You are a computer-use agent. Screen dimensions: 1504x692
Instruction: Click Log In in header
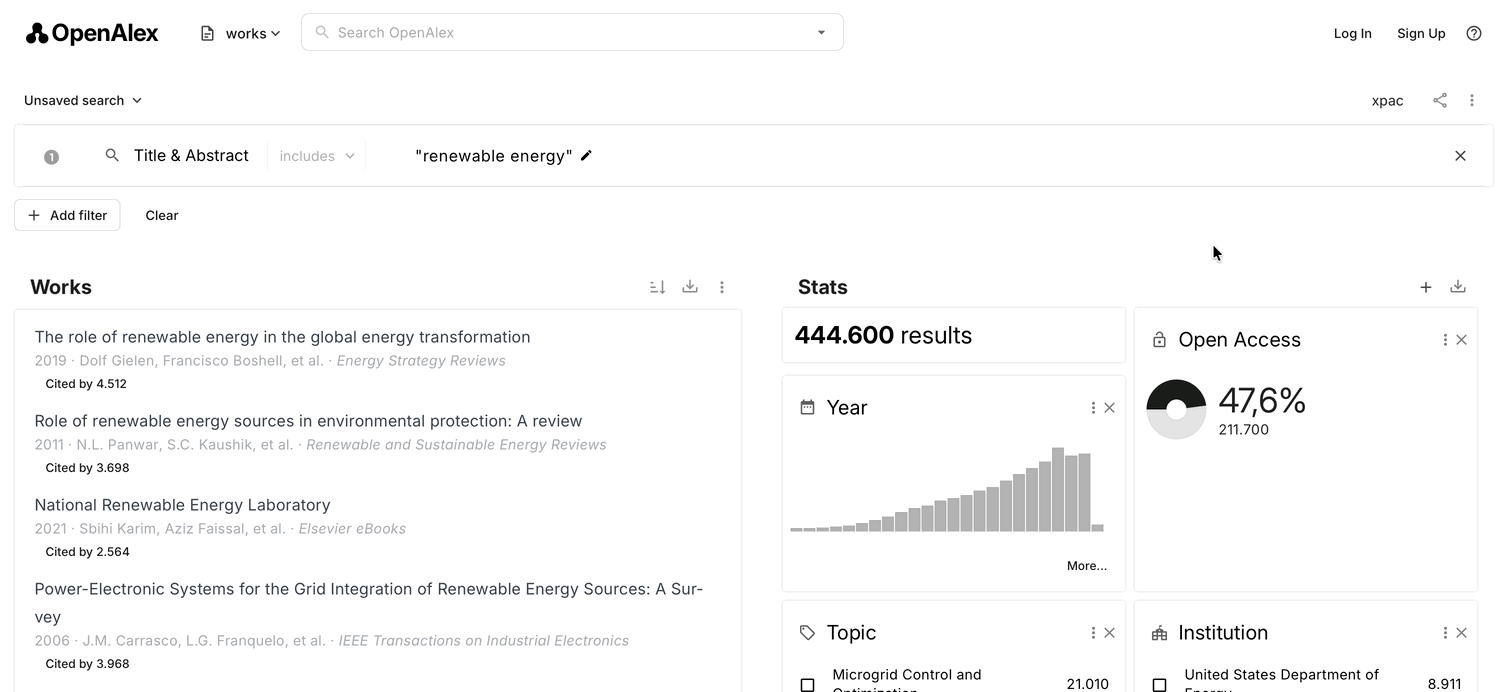[x=1352, y=33]
